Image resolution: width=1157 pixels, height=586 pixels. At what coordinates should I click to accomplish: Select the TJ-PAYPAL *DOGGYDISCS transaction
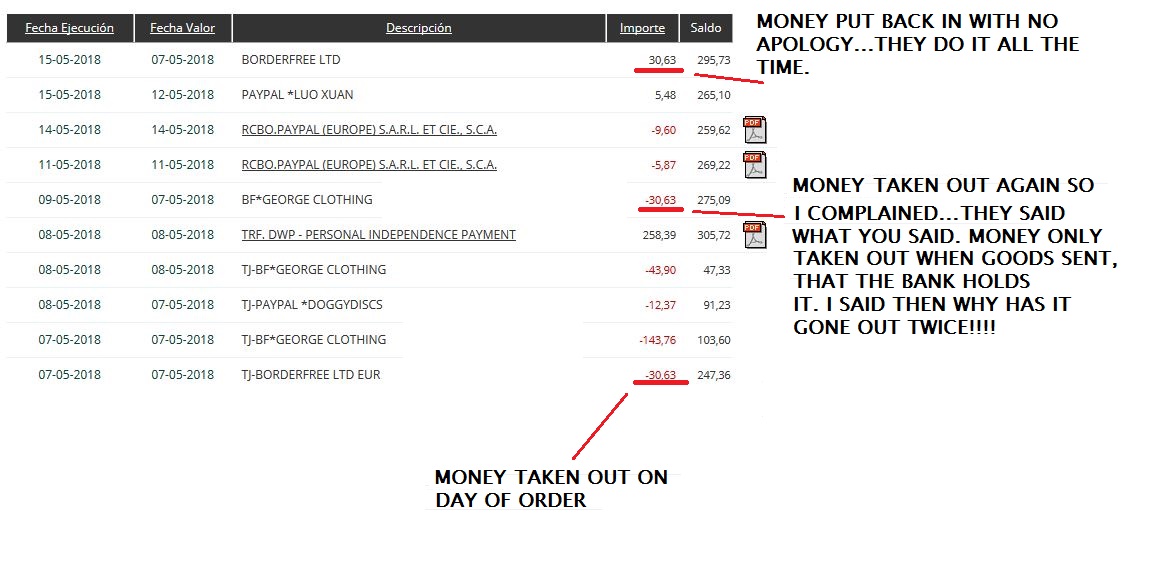(x=312, y=305)
